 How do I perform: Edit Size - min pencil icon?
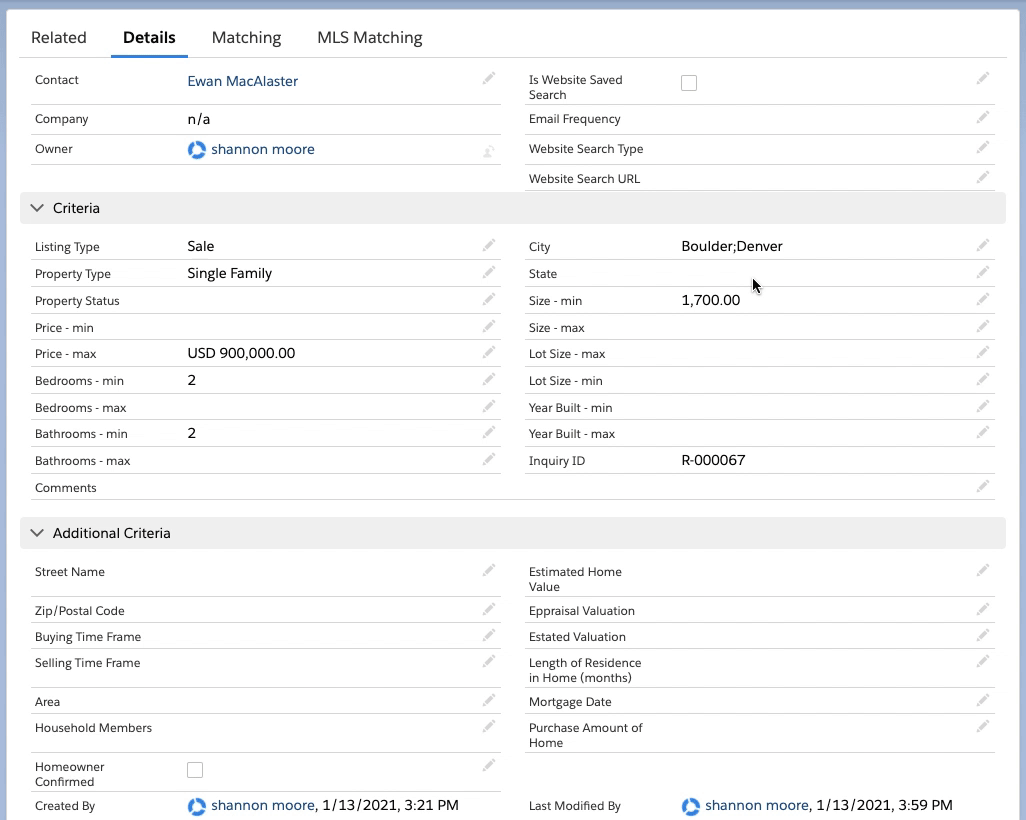[x=983, y=299]
